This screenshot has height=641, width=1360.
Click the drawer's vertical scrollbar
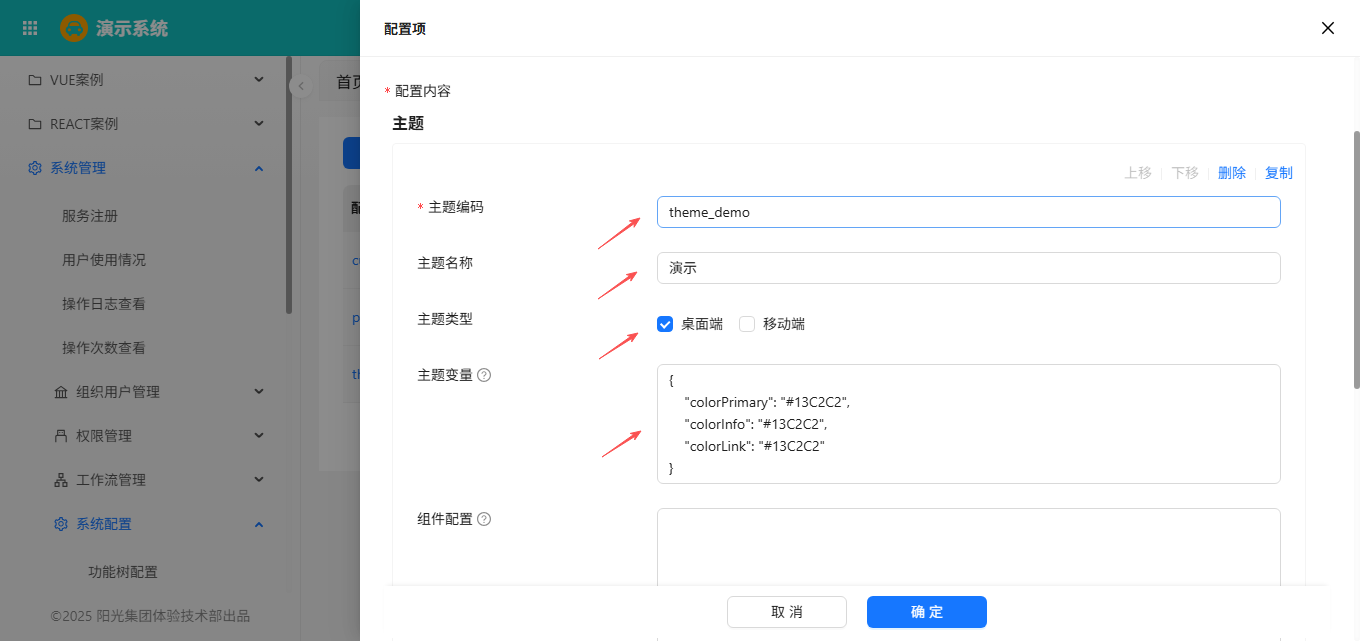pyautogui.click(x=1356, y=260)
